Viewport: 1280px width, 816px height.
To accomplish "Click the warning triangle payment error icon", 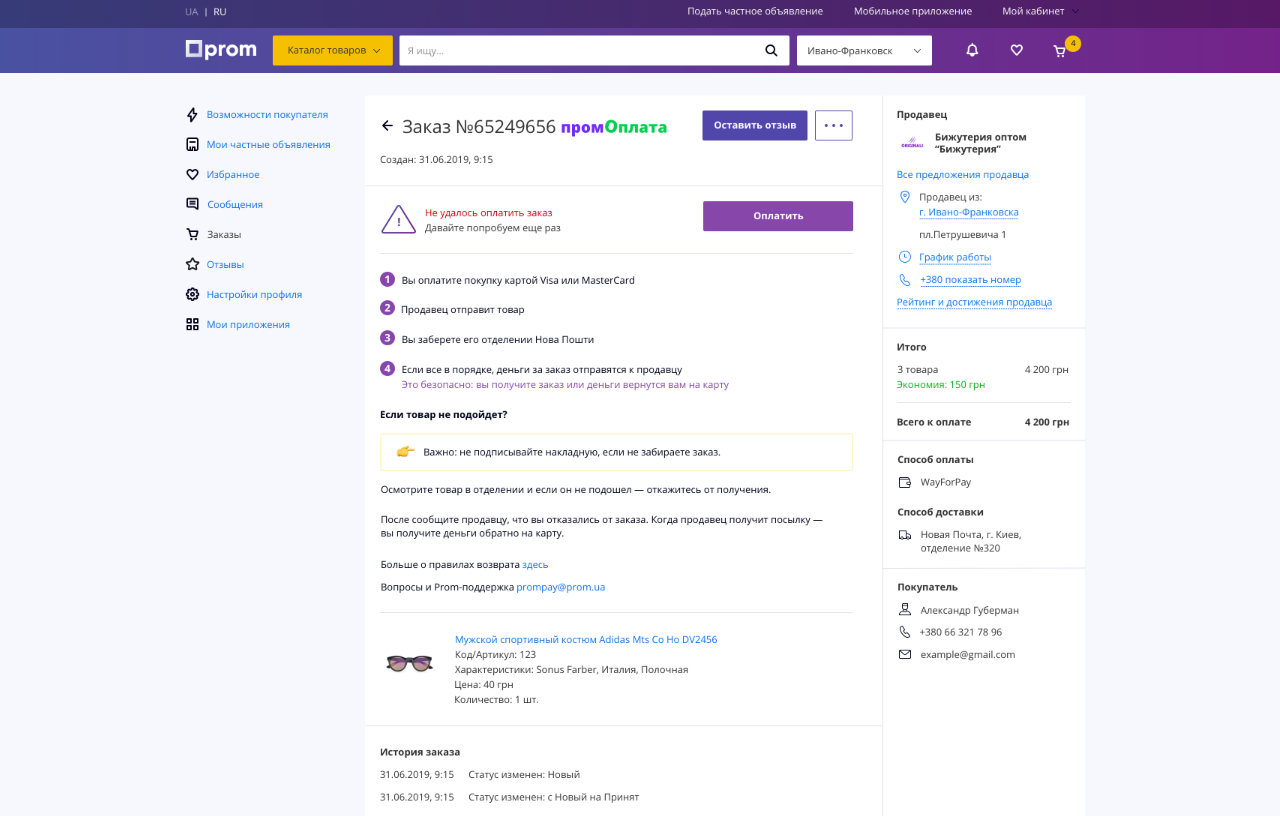I will click(398, 219).
